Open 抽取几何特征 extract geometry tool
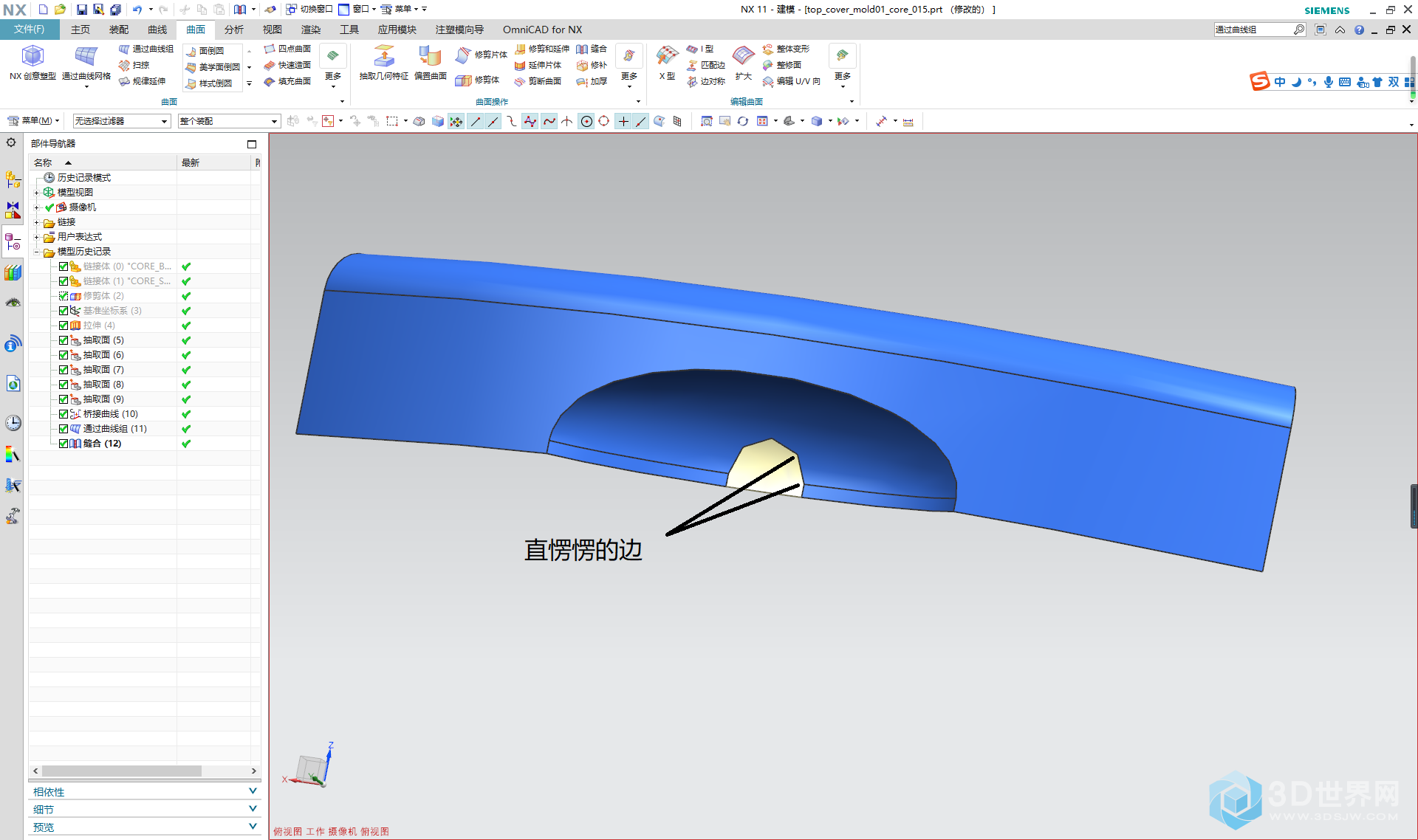Viewport: 1418px width, 840px height. [383, 63]
